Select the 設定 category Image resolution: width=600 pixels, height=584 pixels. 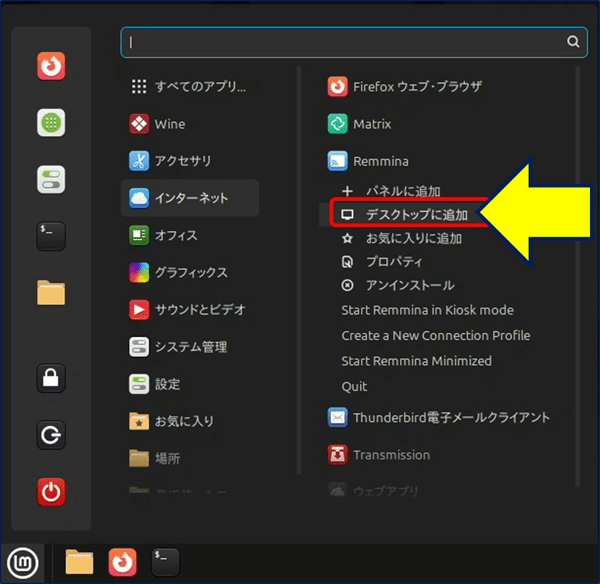pos(190,384)
